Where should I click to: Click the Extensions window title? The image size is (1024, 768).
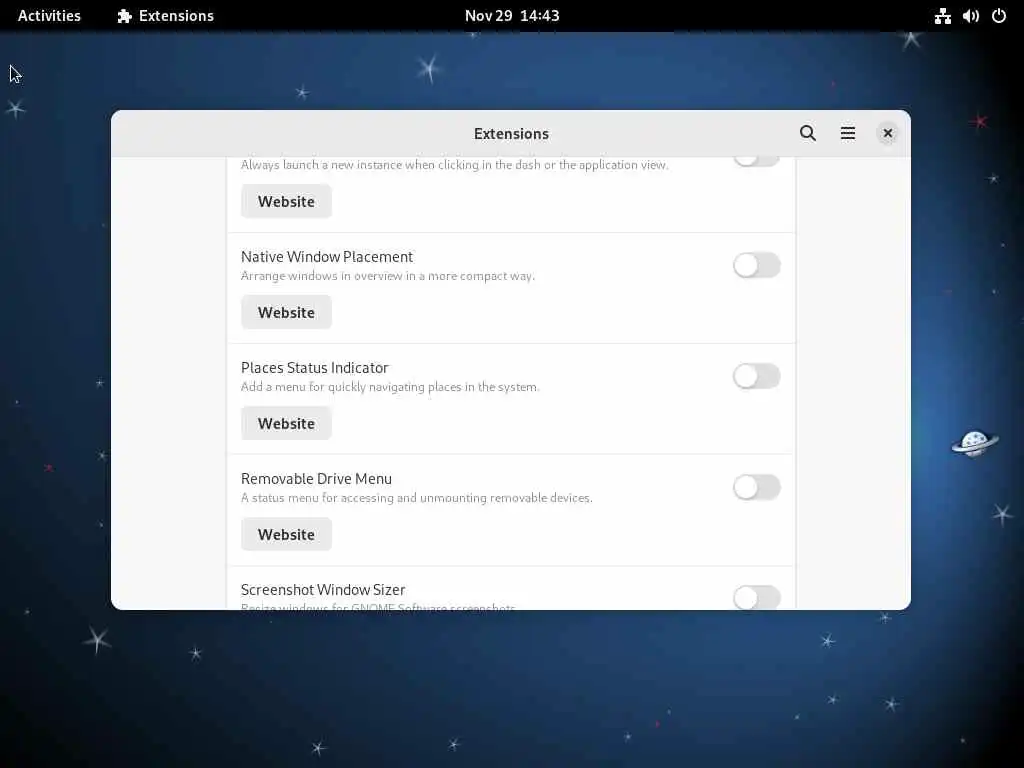click(x=511, y=133)
